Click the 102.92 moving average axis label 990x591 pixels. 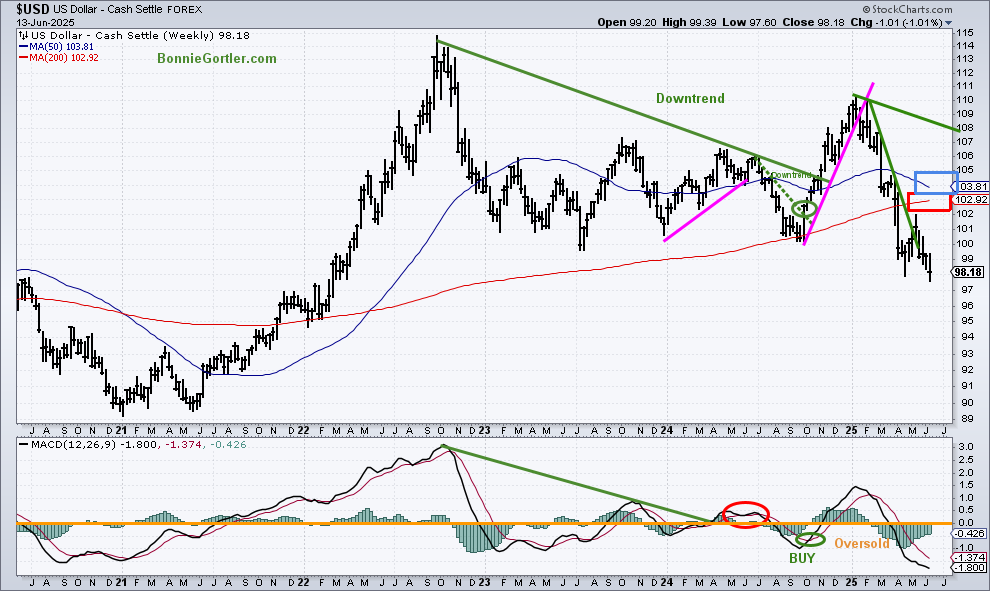pyautogui.click(x=971, y=200)
